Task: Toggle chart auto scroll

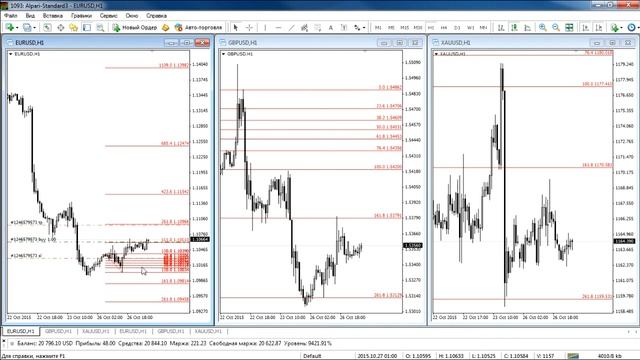Action: click(585, 27)
